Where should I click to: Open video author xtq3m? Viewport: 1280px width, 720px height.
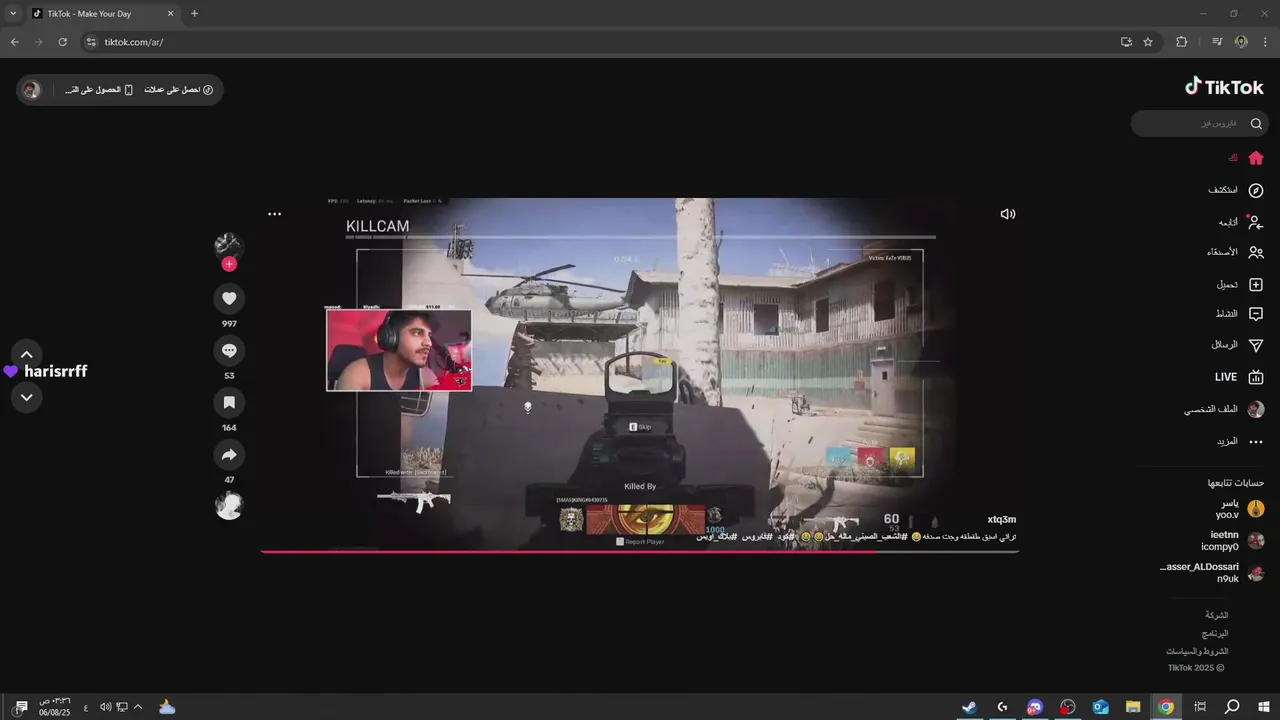1001,520
